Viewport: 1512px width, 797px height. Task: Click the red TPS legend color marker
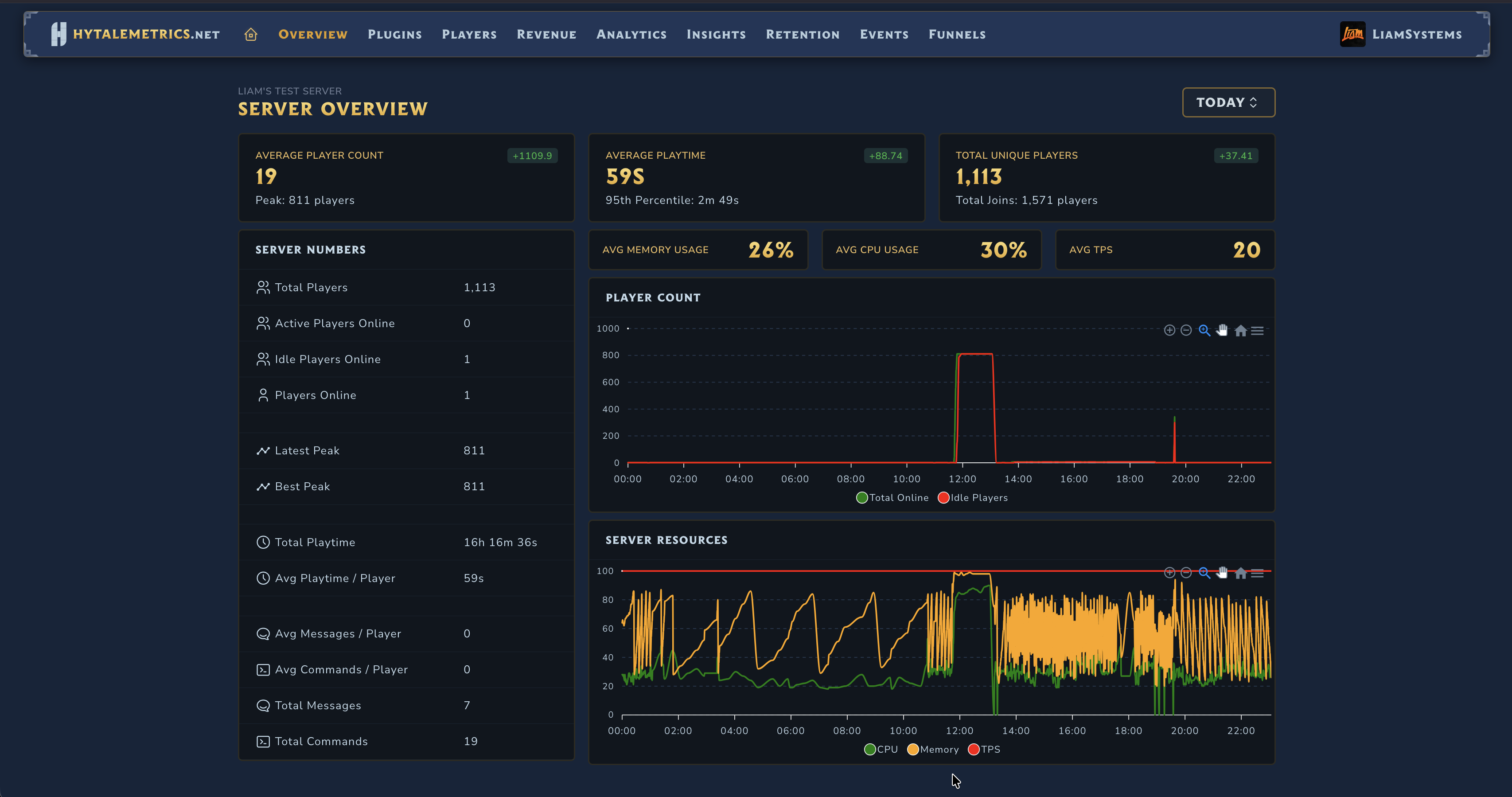pos(973,750)
